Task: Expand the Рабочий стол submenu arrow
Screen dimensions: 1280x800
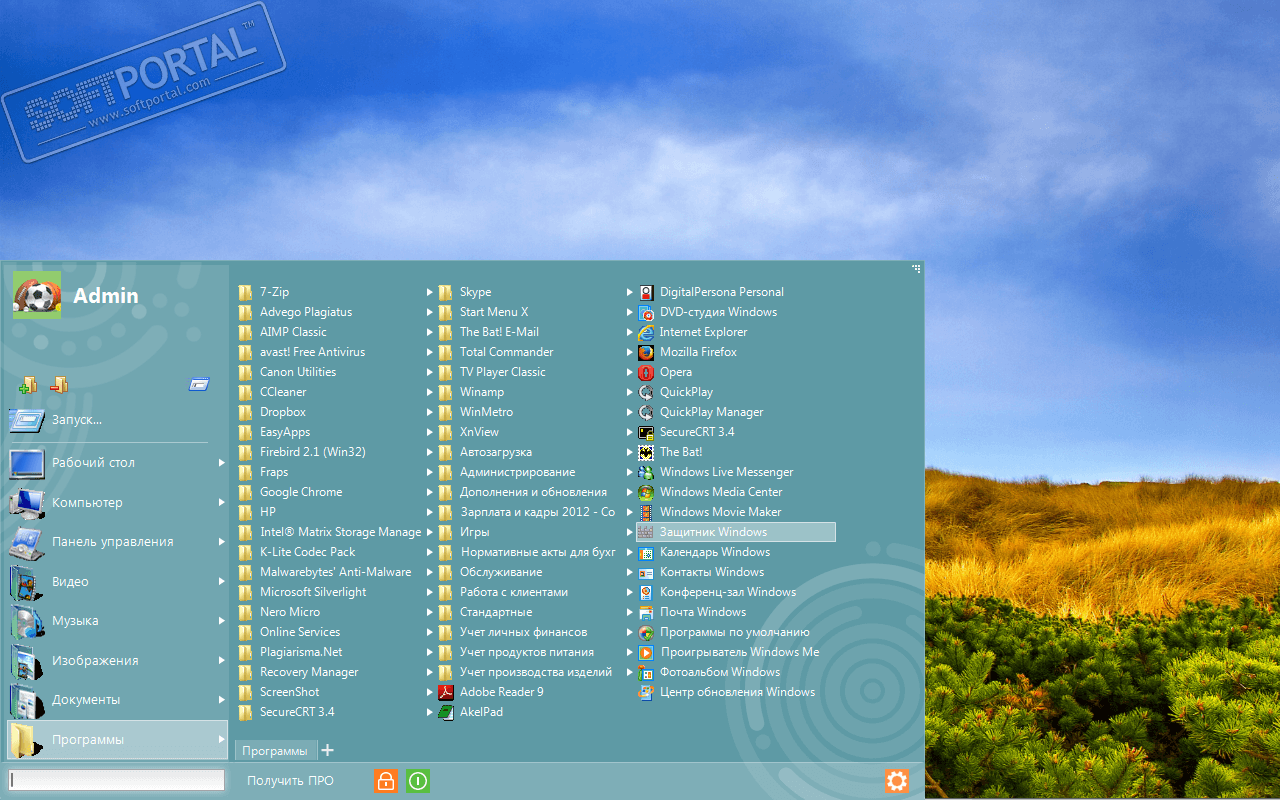Action: click(x=222, y=463)
